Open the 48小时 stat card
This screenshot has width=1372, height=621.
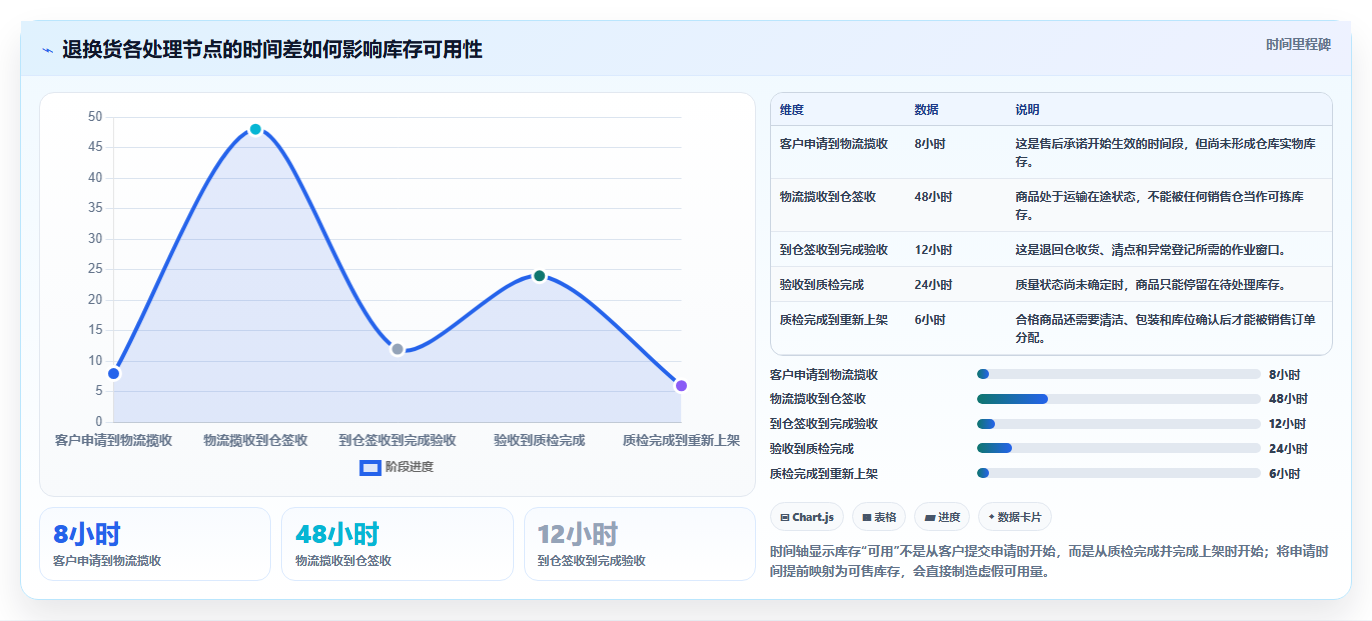(397, 544)
